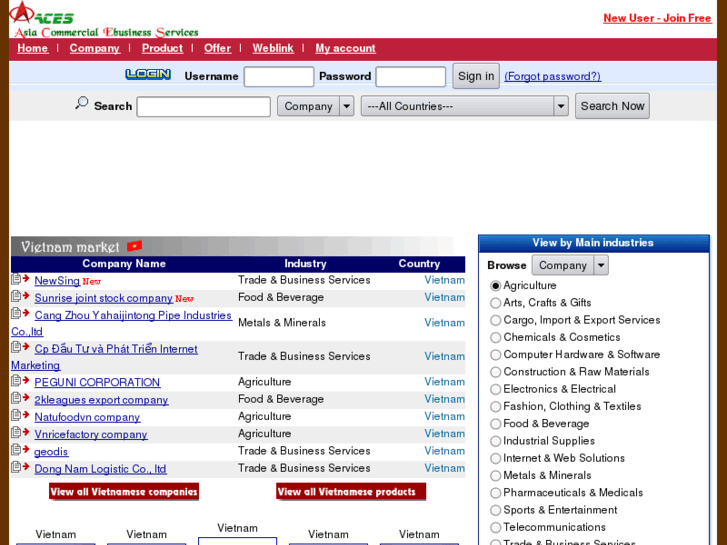The image size is (727, 545).
Task: Select Electronics & Electrical radio button
Action: [x=496, y=389]
